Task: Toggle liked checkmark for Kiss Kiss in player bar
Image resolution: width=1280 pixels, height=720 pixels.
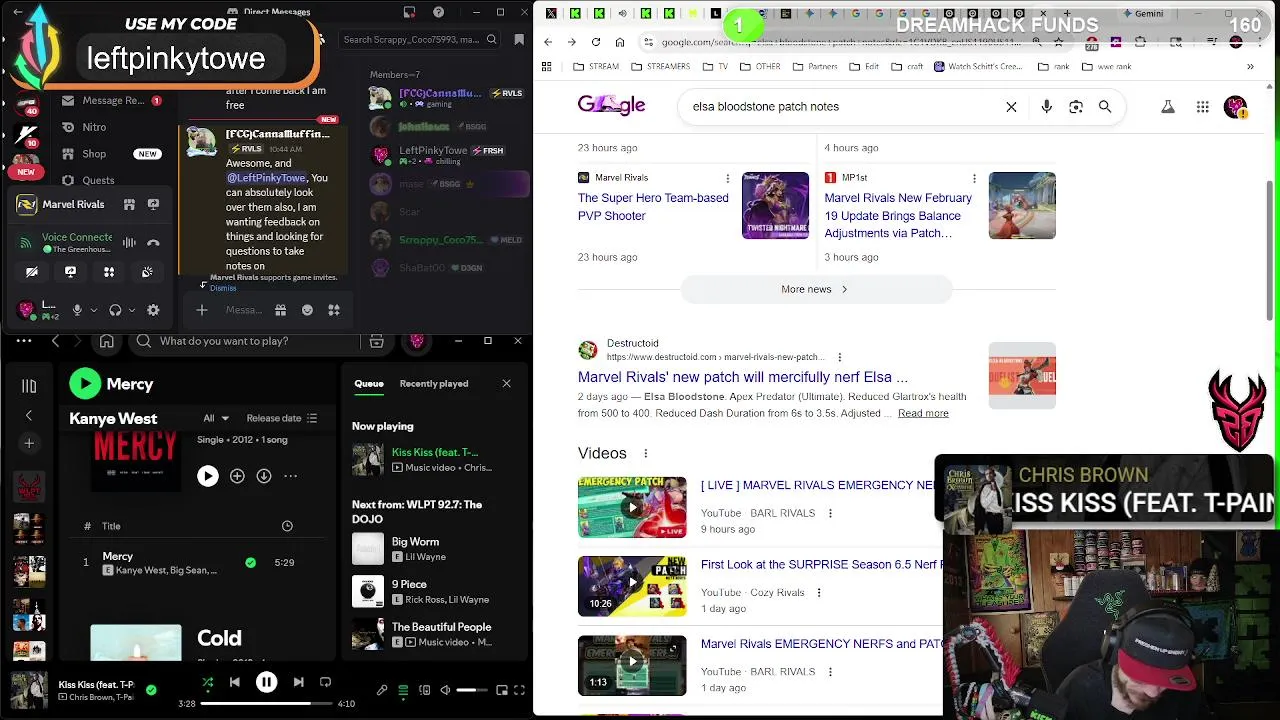Action: pyautogui.click(x=151, y=690)
